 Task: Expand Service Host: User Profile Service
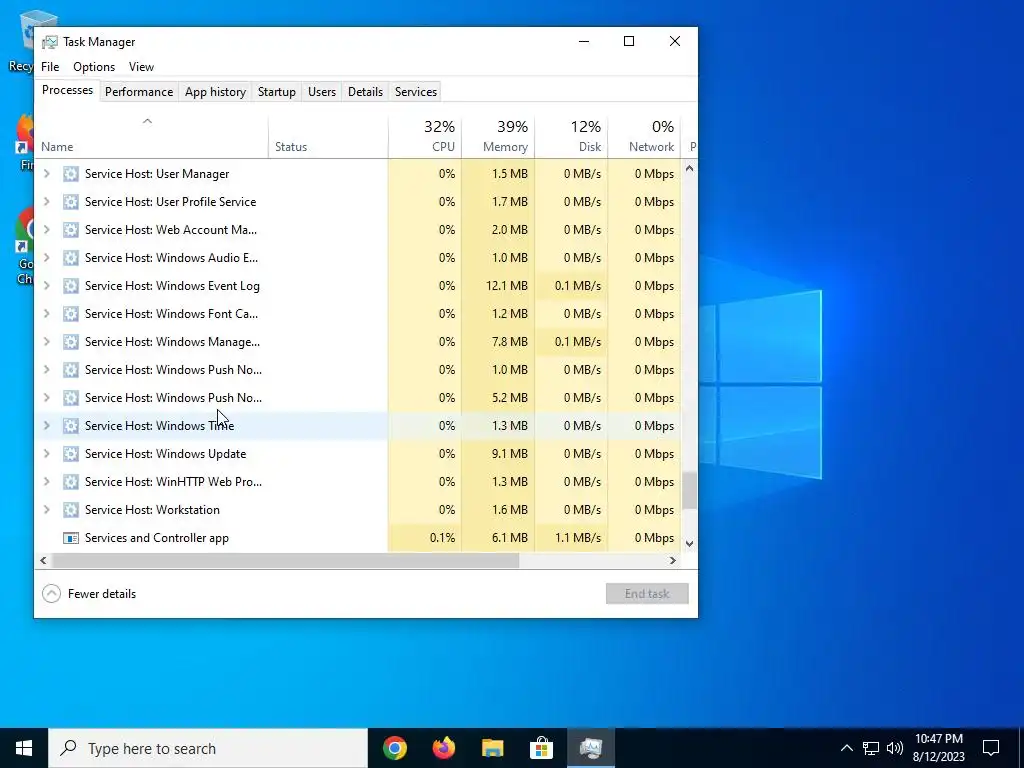coord(46,202)
